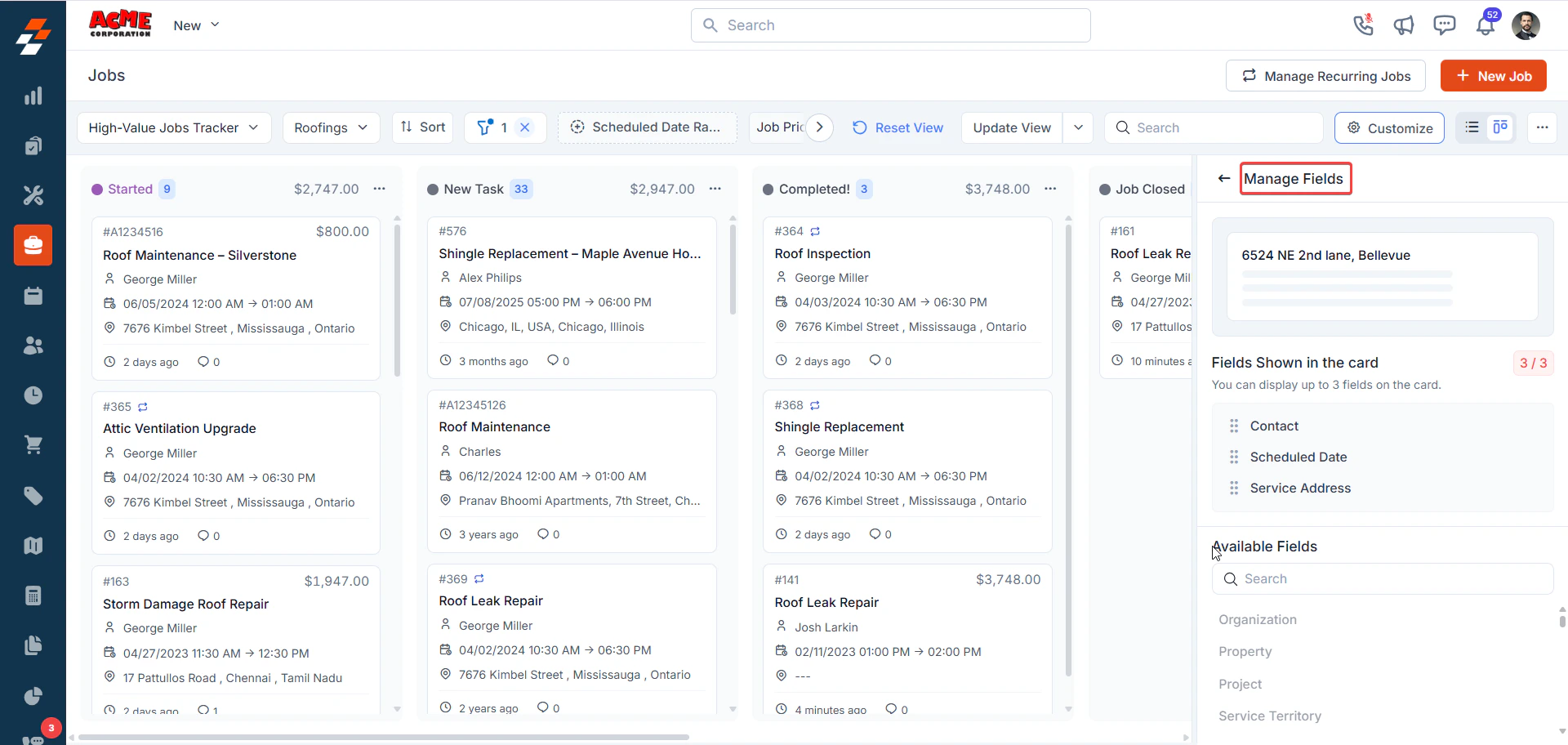Select Property in Available Fields
This screenshot has width=1568, height=745.
(x=1245, y=651)
